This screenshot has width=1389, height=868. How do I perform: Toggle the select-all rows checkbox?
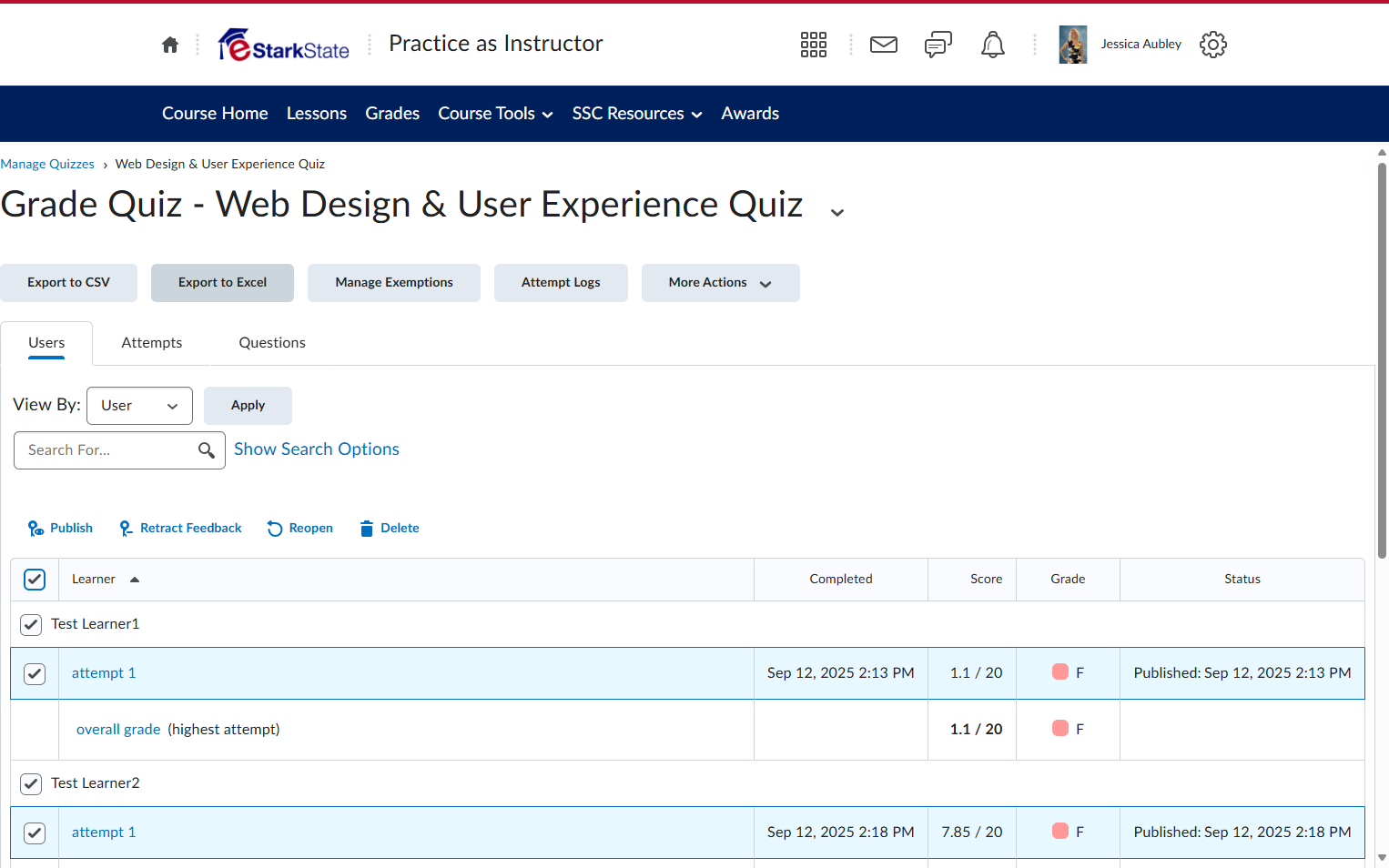coord(35,580)
